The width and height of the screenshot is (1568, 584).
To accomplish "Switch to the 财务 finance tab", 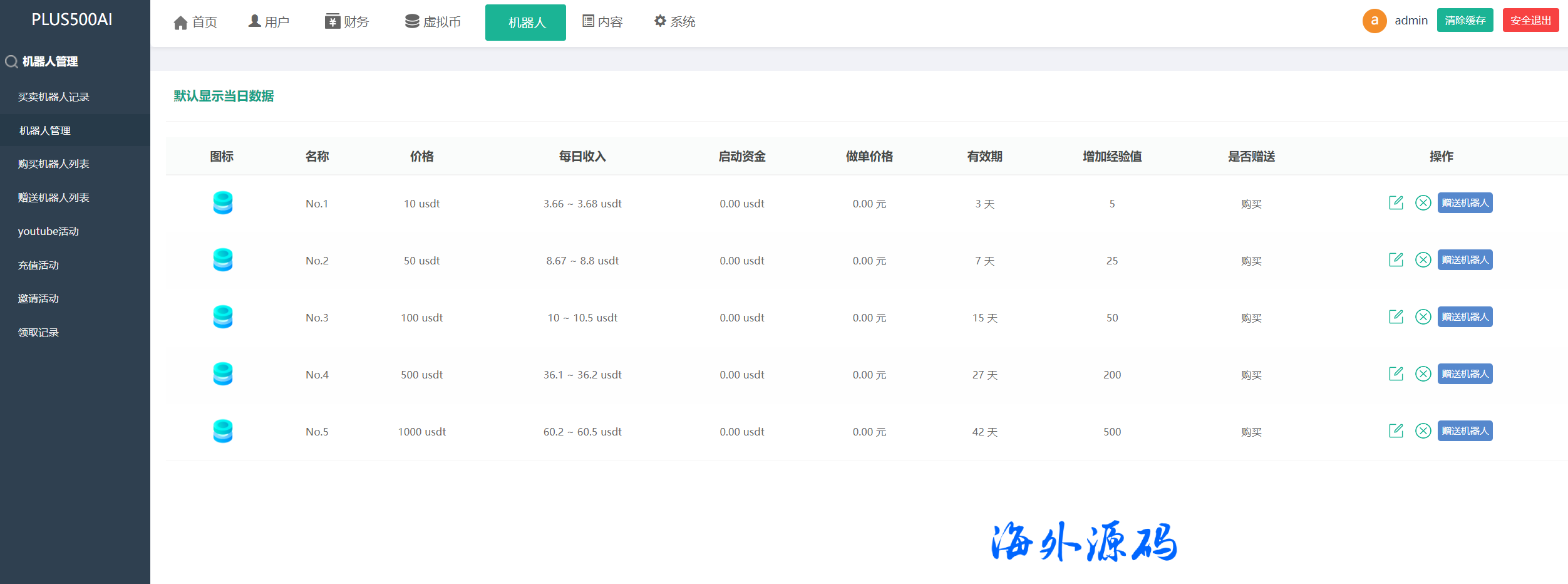I will [347, 23].
